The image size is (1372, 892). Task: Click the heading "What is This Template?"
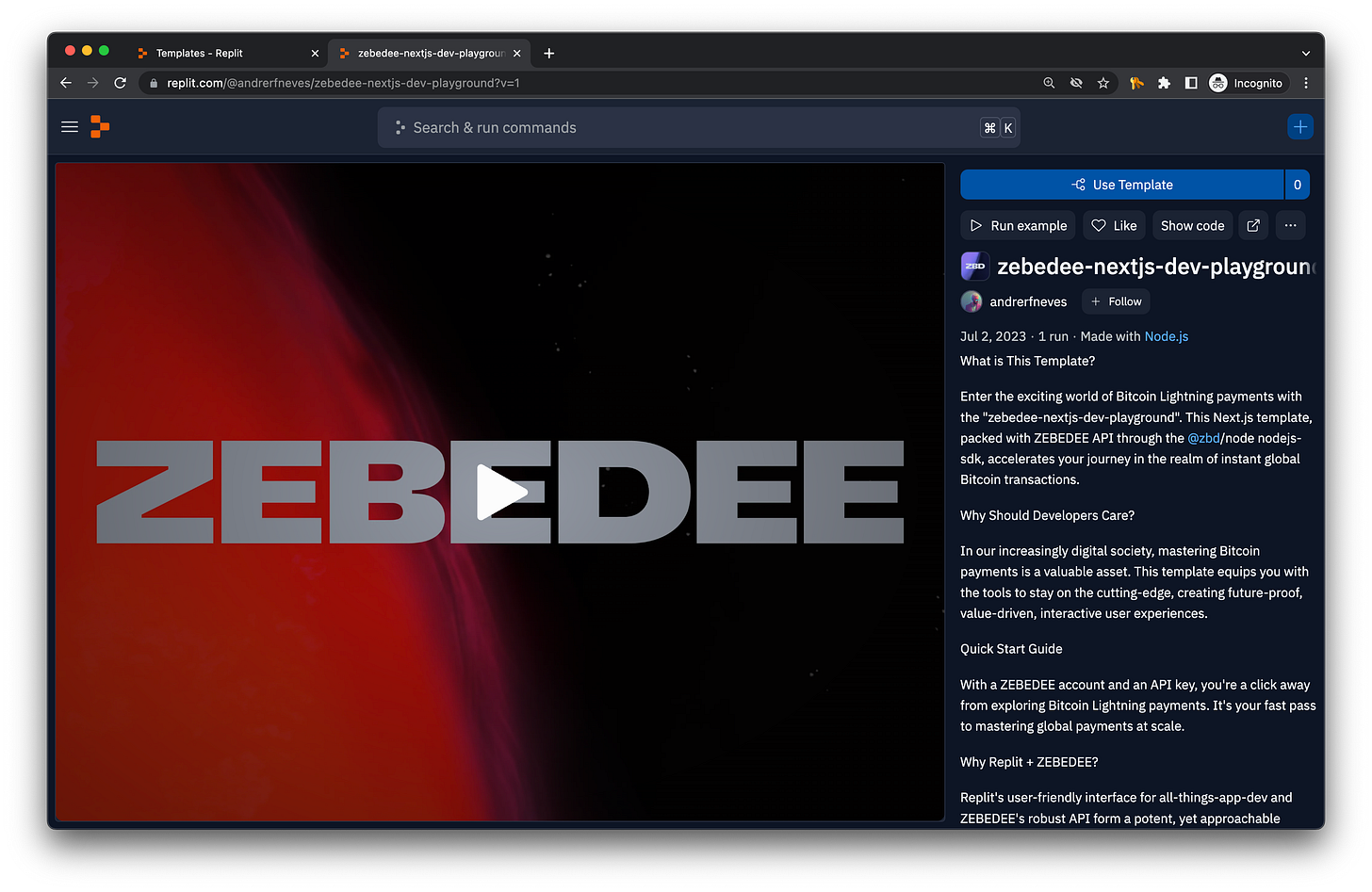click(x=1027, y=361)
